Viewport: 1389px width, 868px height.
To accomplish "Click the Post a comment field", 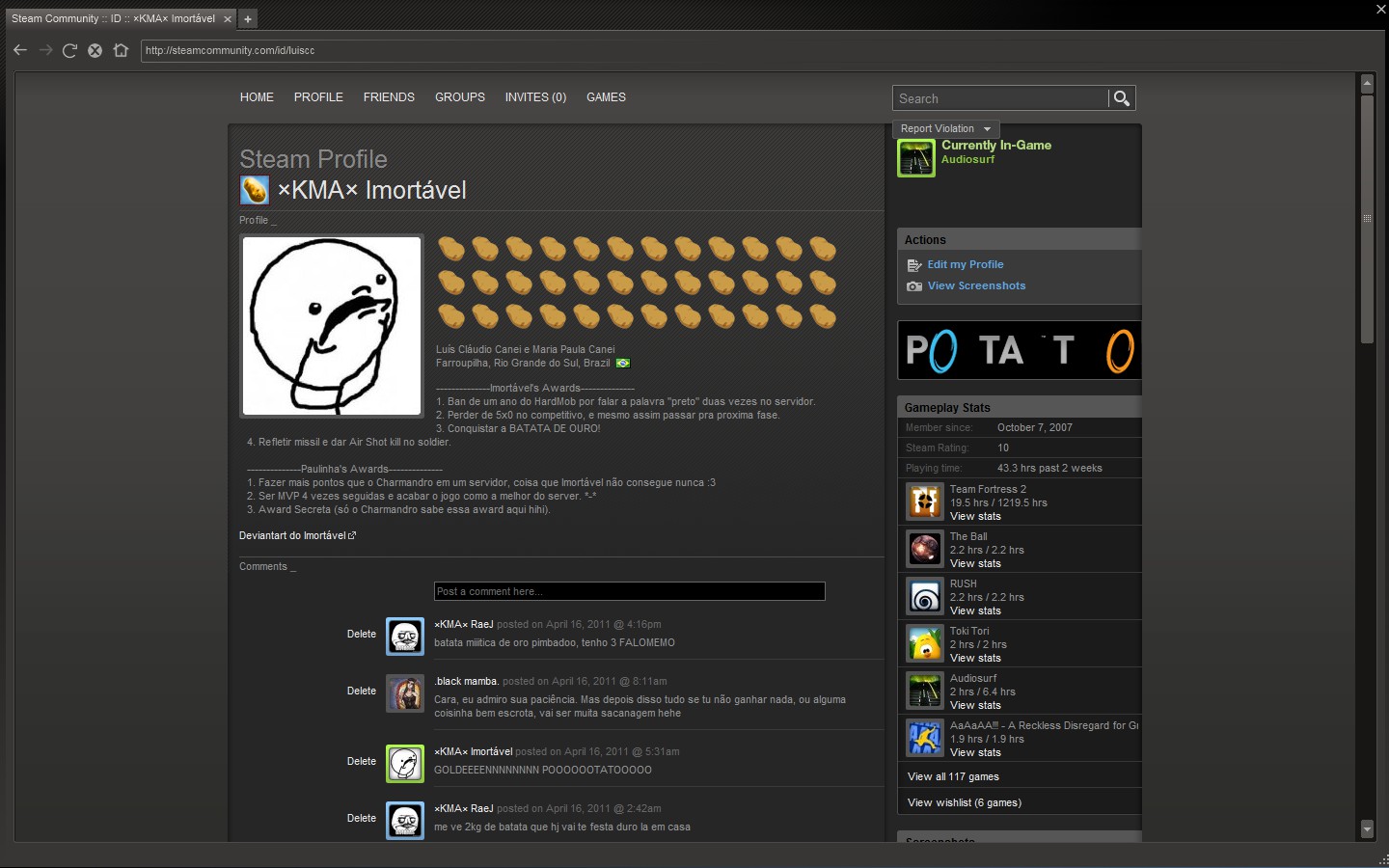I will (x=630, y=591).
